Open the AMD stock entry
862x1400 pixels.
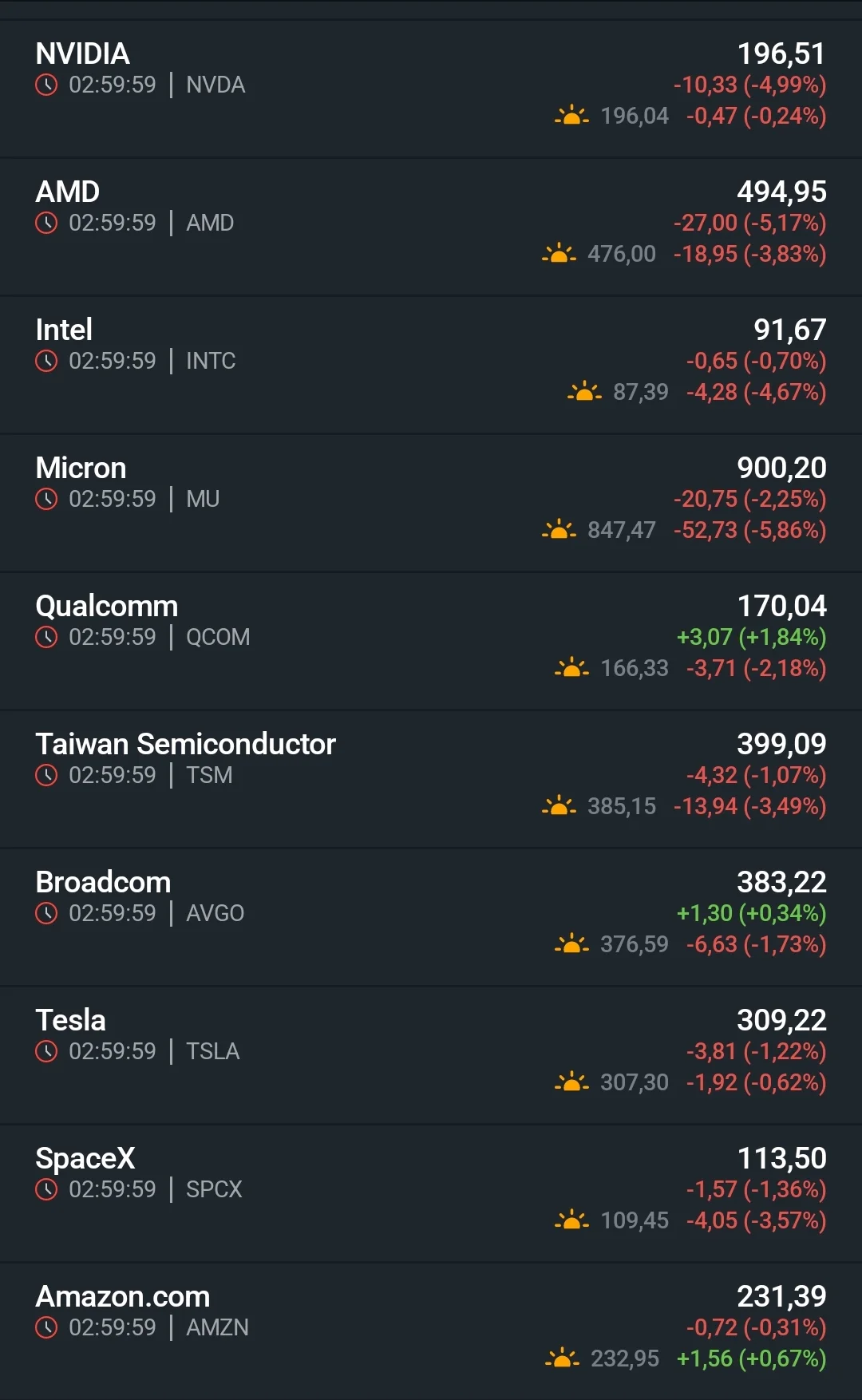pyautogui.click(x=431, y=227)
